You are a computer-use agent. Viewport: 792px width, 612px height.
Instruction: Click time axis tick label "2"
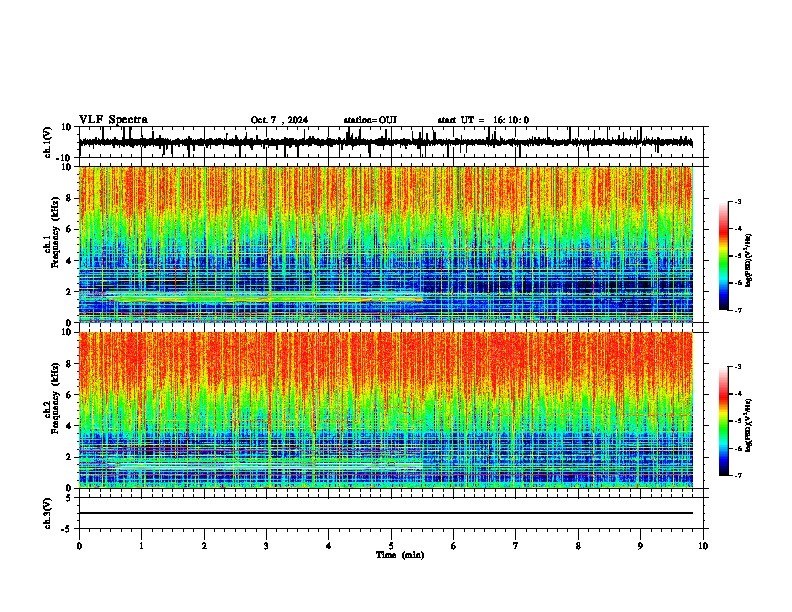pyautogui.click(x=204, y=546)
